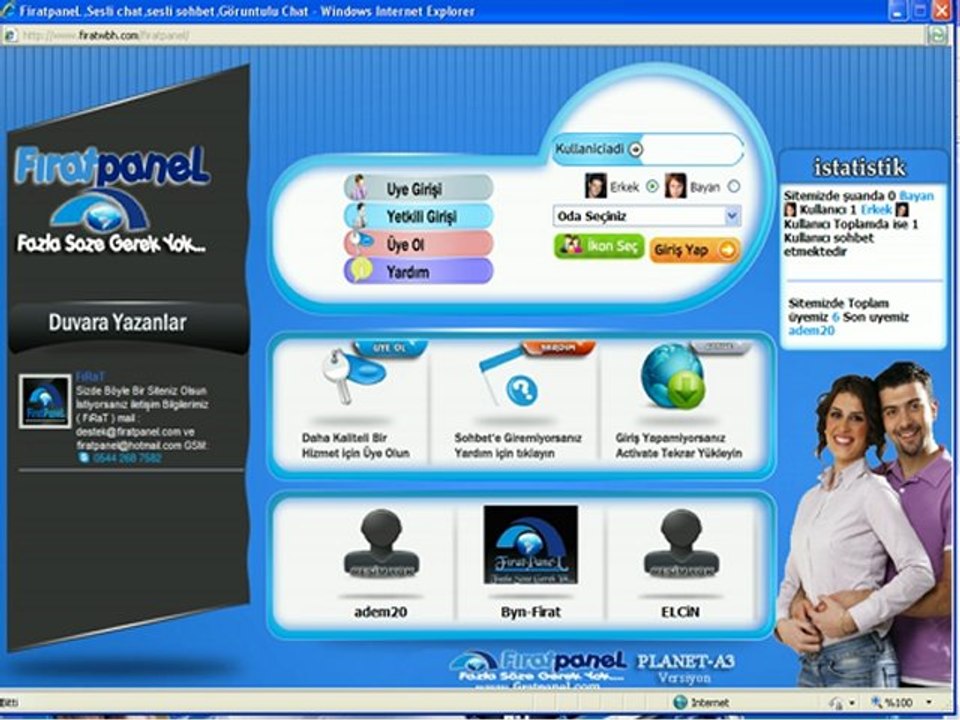Image resolution: width=960 pixels, height=720 pixels.
Task: Open the Yardım help button
Action: coord(419,271)
